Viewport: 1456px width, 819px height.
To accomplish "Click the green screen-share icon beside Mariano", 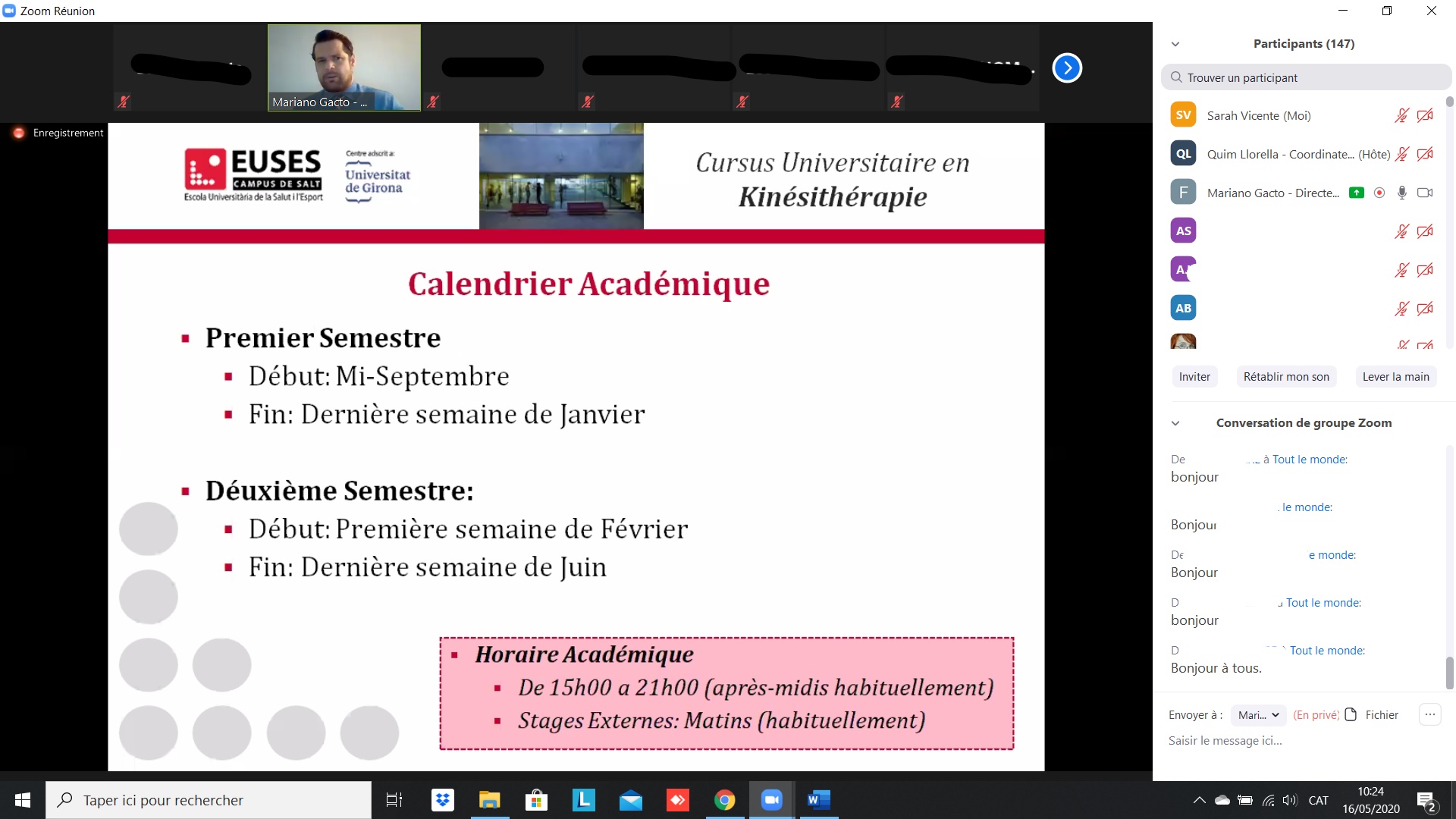I will pyautogui.click(x=1357, y=193).
